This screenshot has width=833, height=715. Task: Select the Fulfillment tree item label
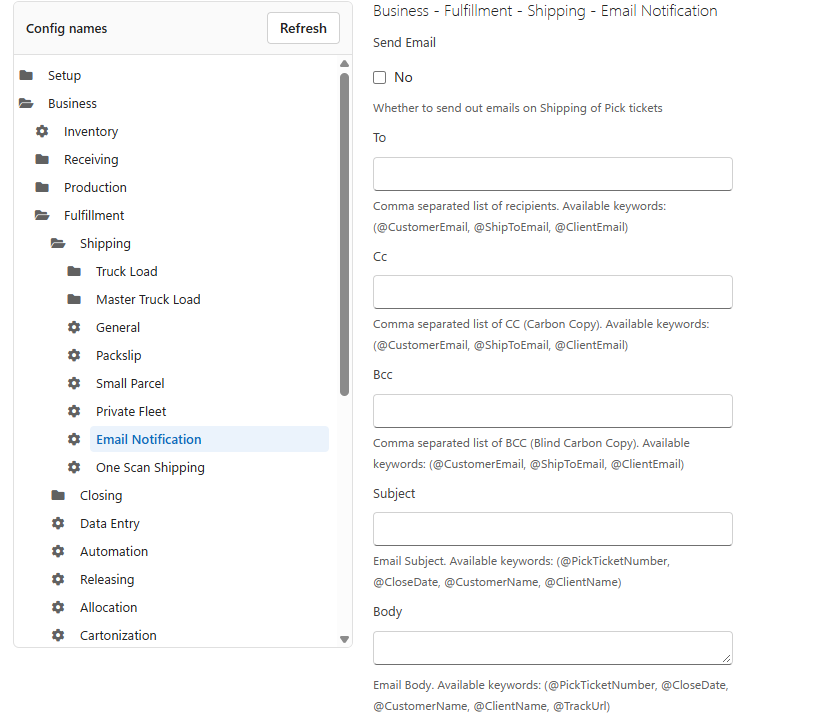click(94, 216)
